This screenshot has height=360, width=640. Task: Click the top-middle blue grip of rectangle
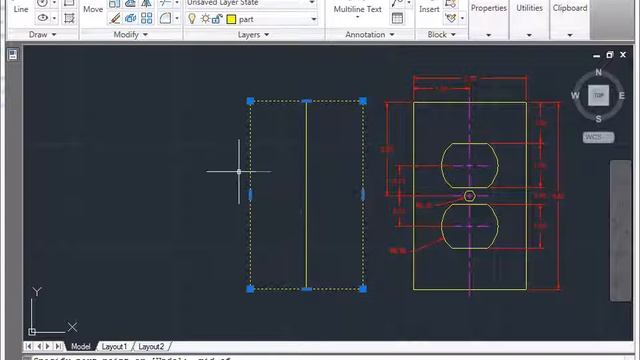coord(307,101)
